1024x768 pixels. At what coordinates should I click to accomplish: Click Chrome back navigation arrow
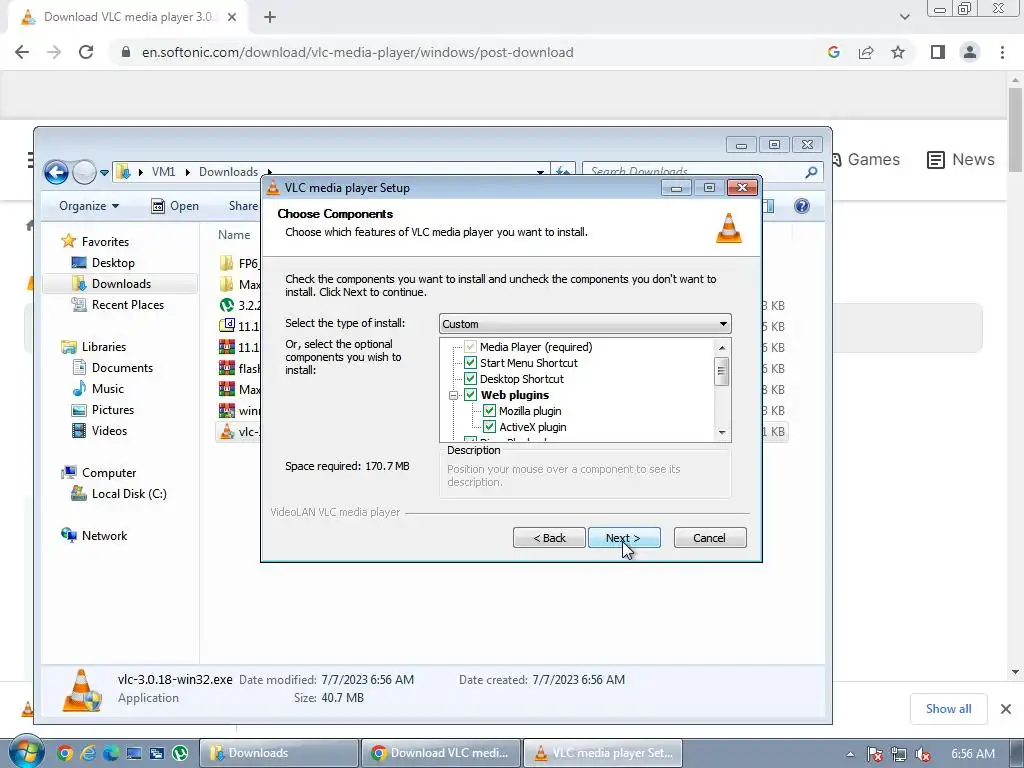pos(22,52)
